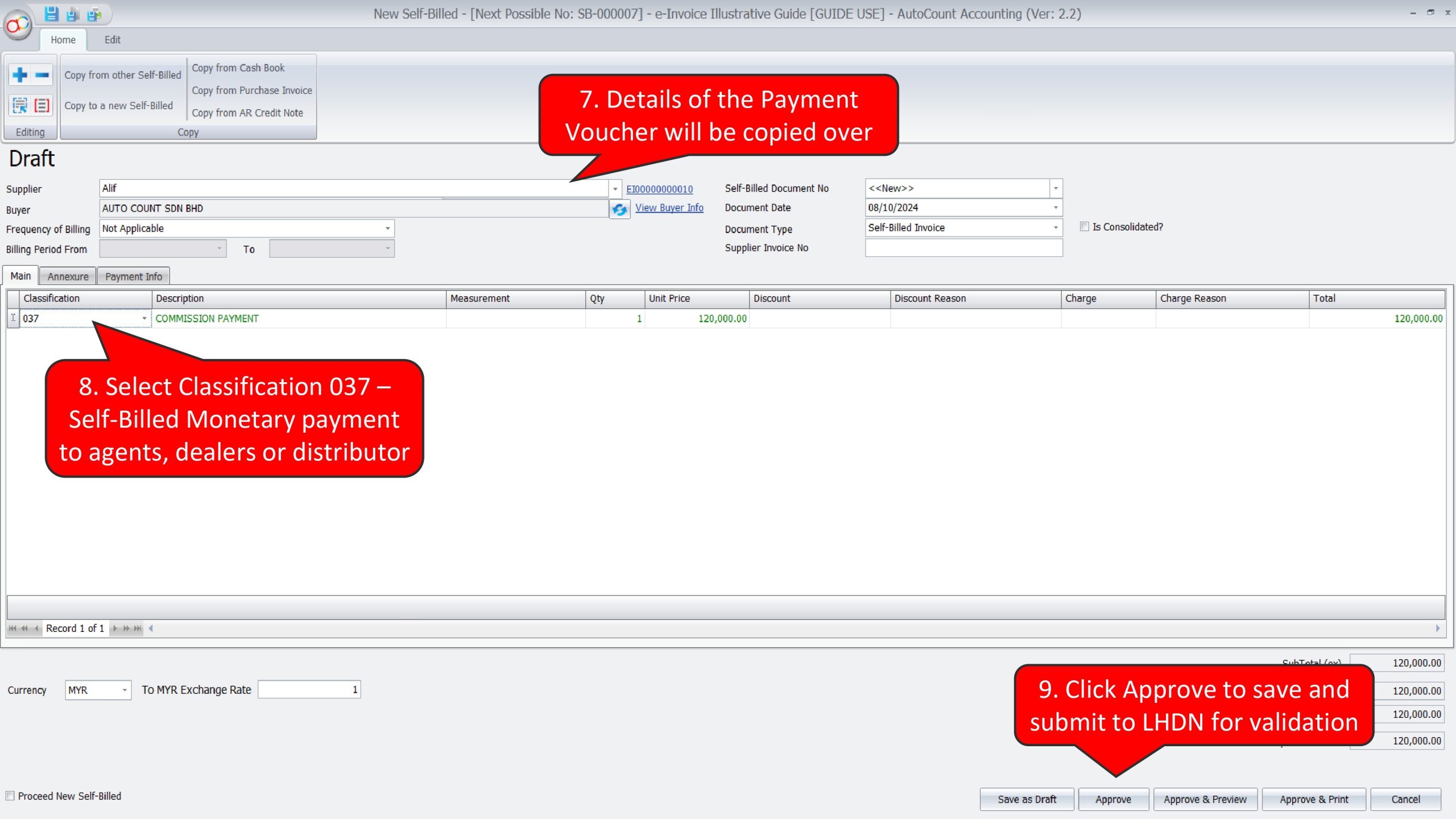
Task: Open the AutoCount application menu orb
Action: pos(18,24)
